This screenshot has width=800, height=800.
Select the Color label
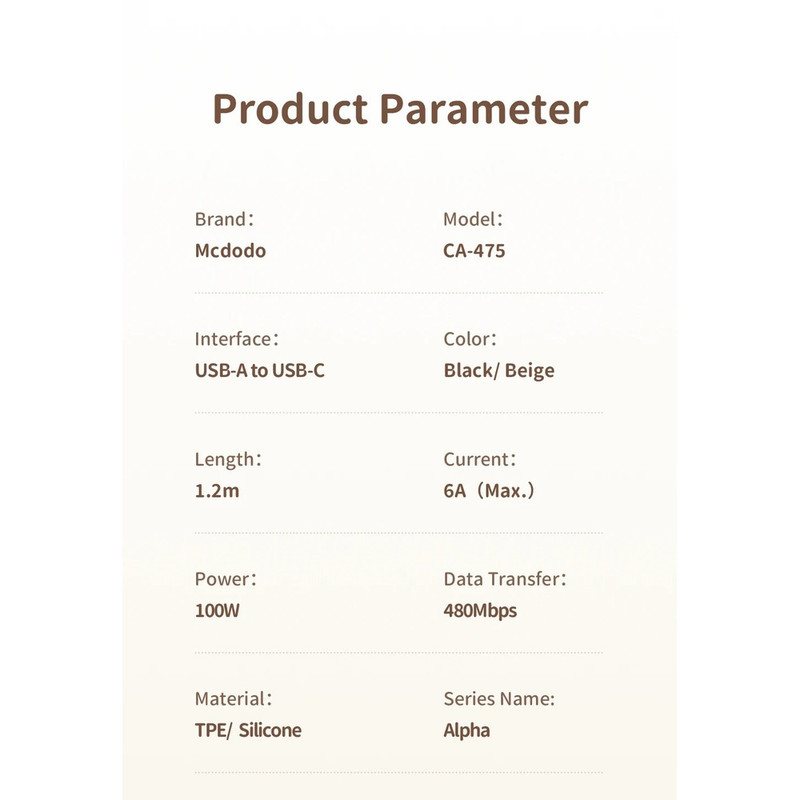(470, 339)
